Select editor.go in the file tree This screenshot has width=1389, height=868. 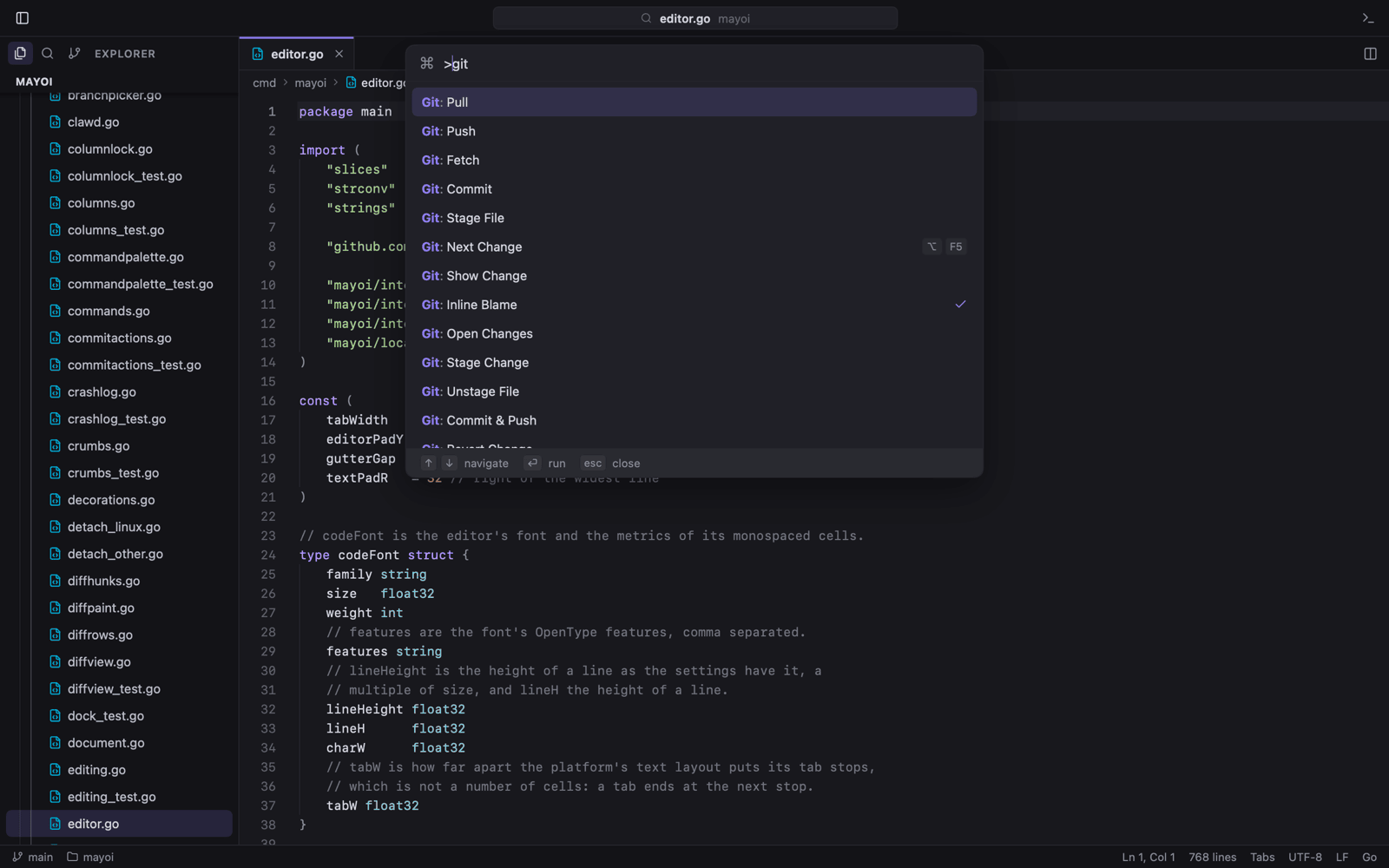119,824
